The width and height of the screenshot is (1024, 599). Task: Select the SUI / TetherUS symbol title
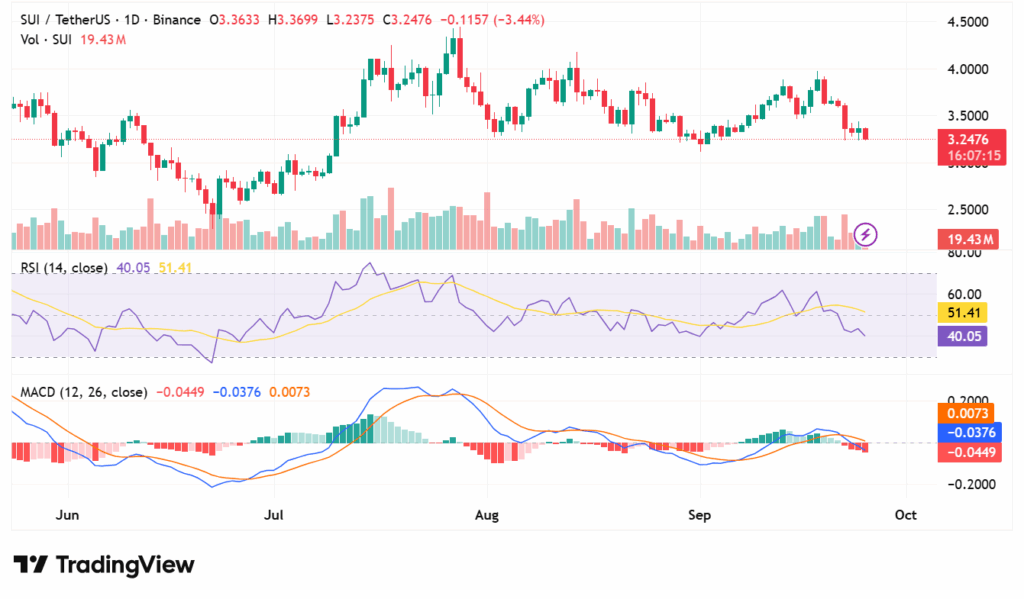[65, 20]
